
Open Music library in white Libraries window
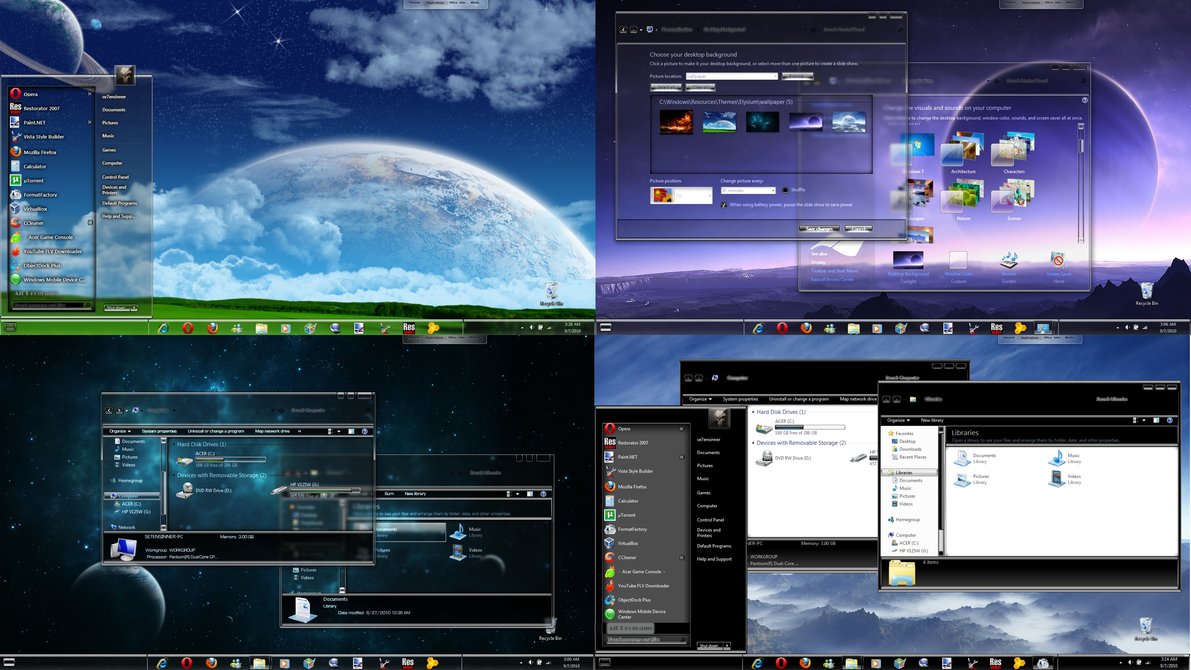[x=1057, y=458]
